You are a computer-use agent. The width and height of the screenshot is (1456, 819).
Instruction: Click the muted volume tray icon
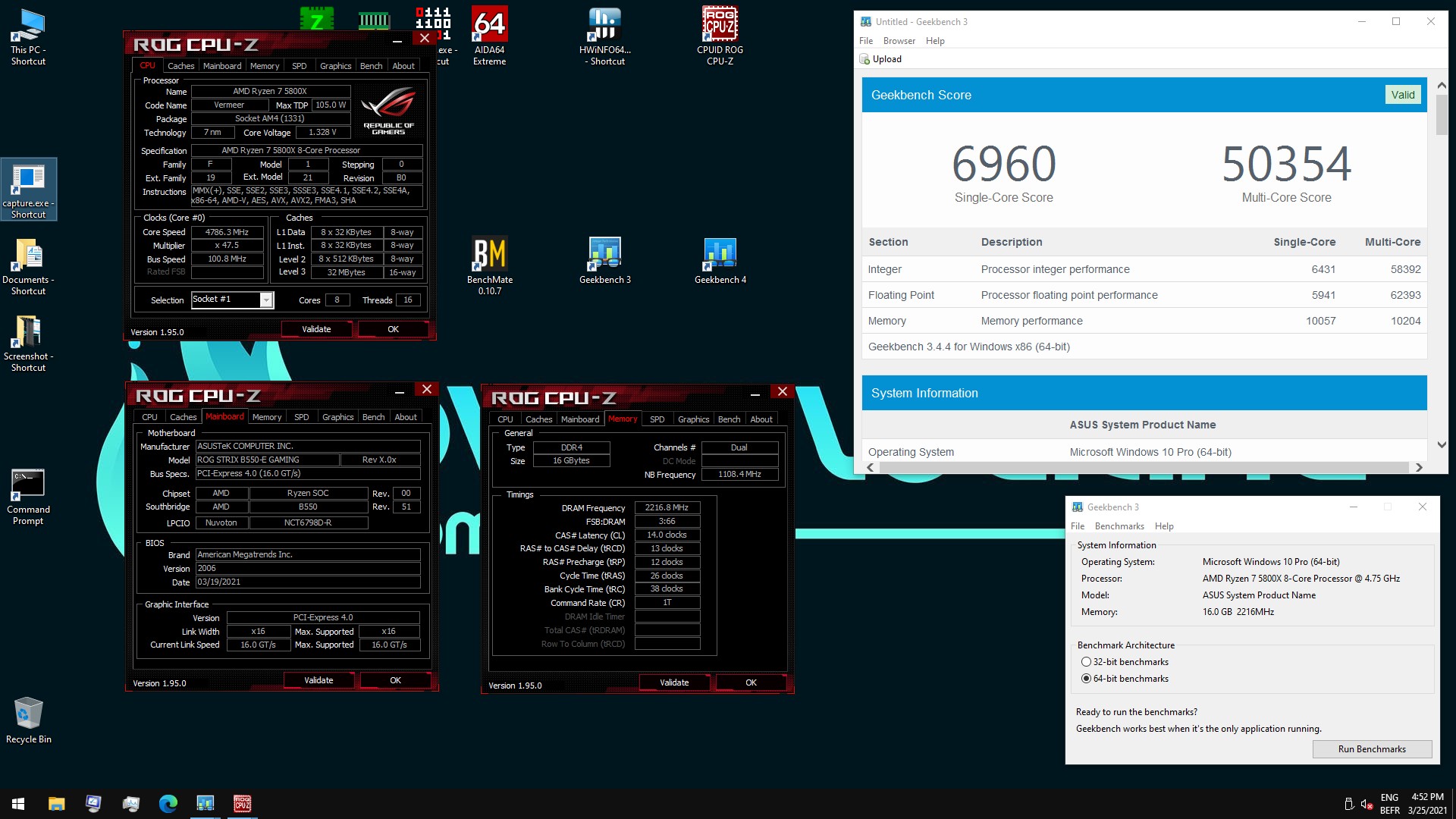tap(1367, 804)
